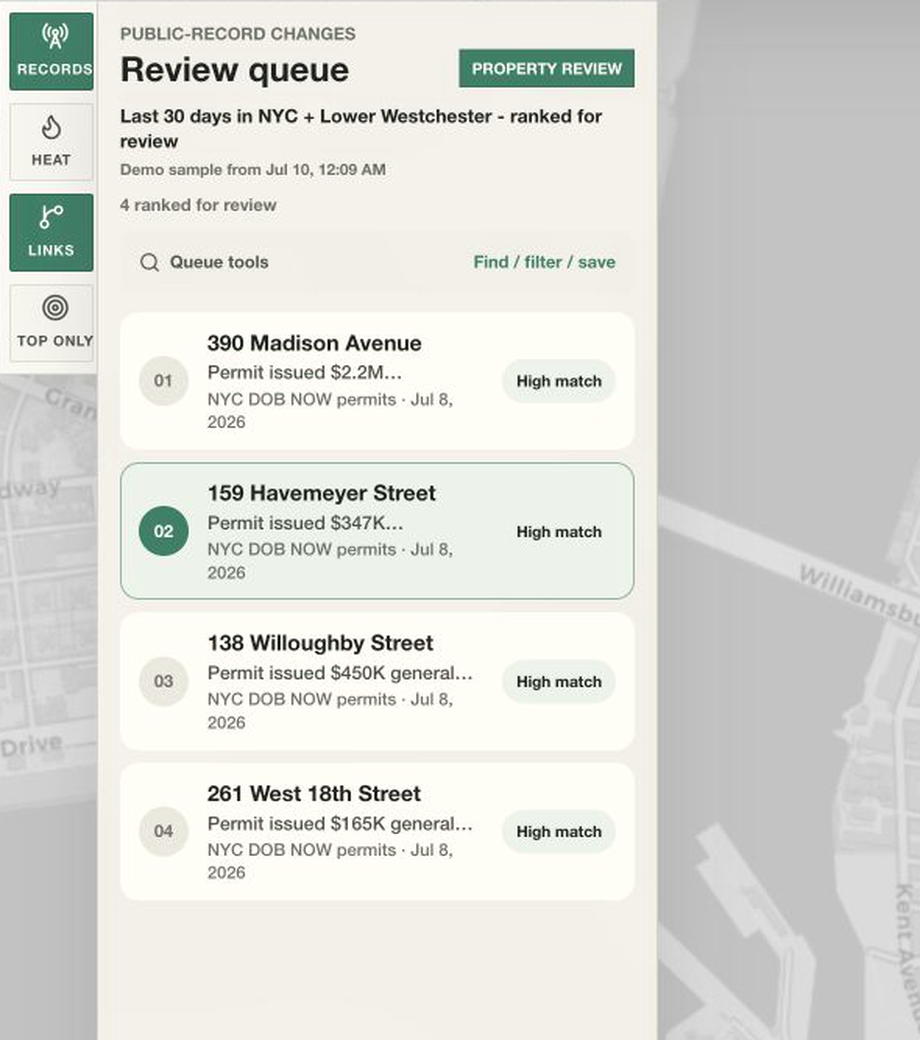The width and height of the screenshot is (920, 1040).
Task: Click rank badge 02
Action: pos(163,531)
